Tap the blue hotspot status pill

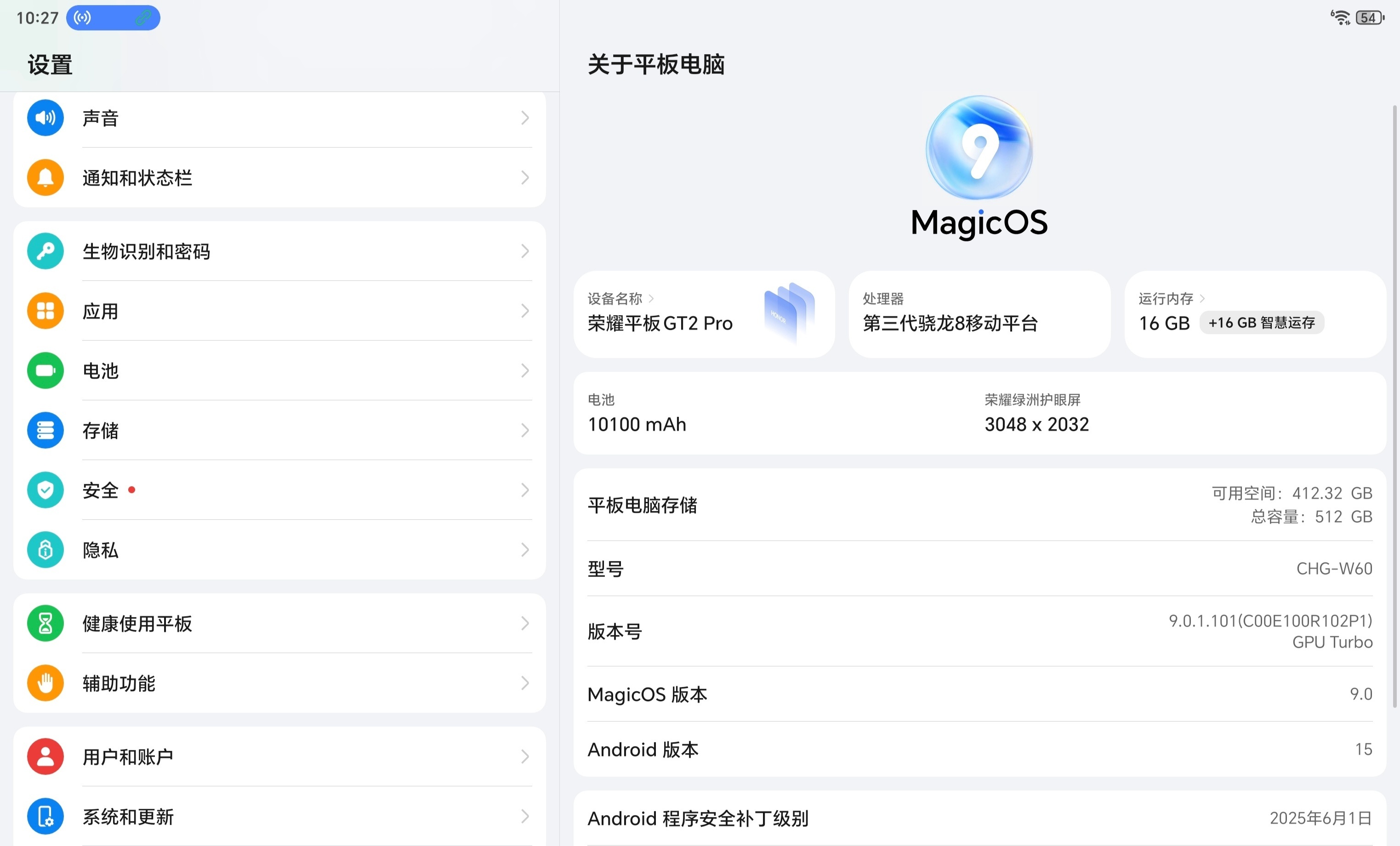click(x=113, y=17)
